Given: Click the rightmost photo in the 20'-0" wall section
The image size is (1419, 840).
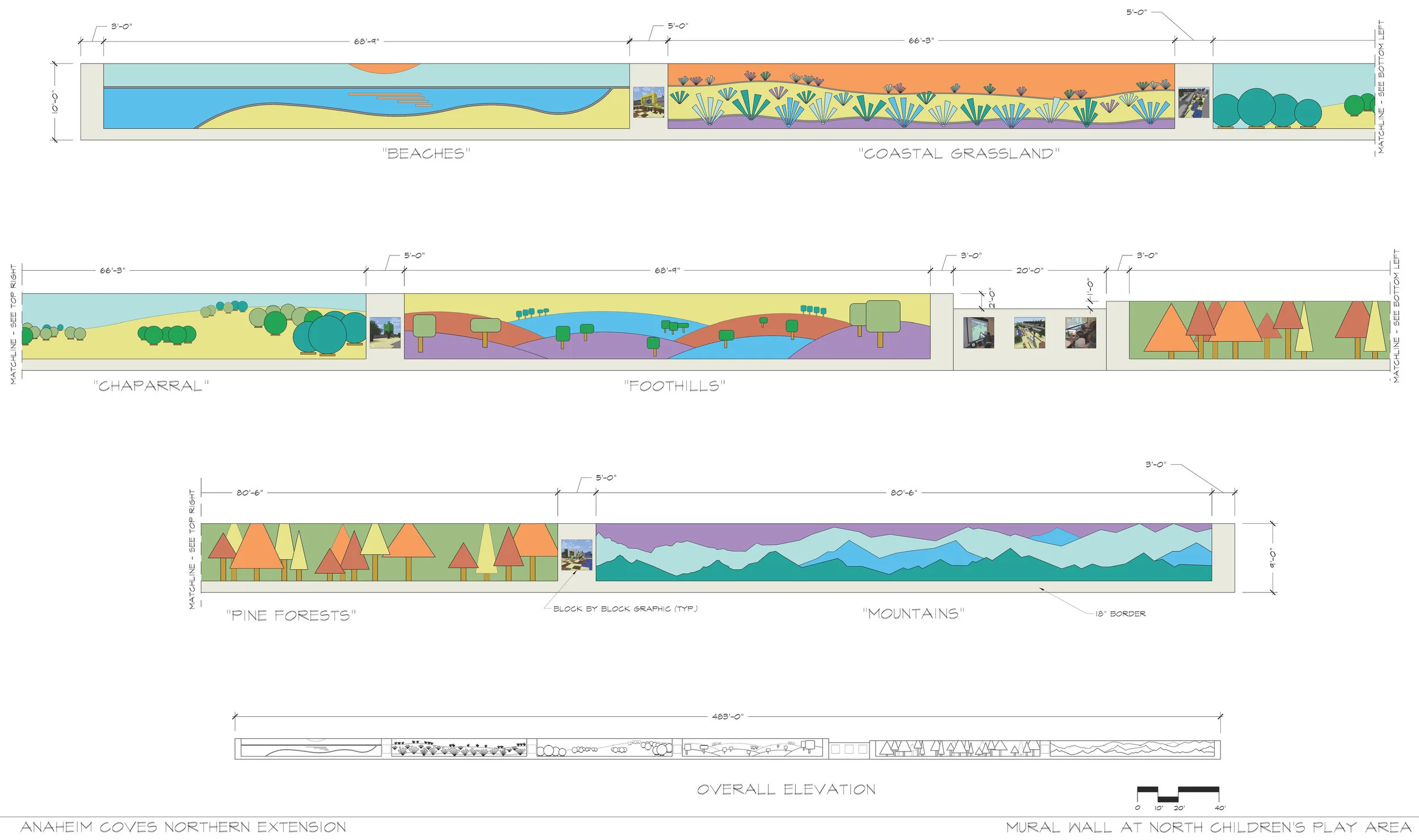Looking at the screenshot, I should (x=1081, y=333).
